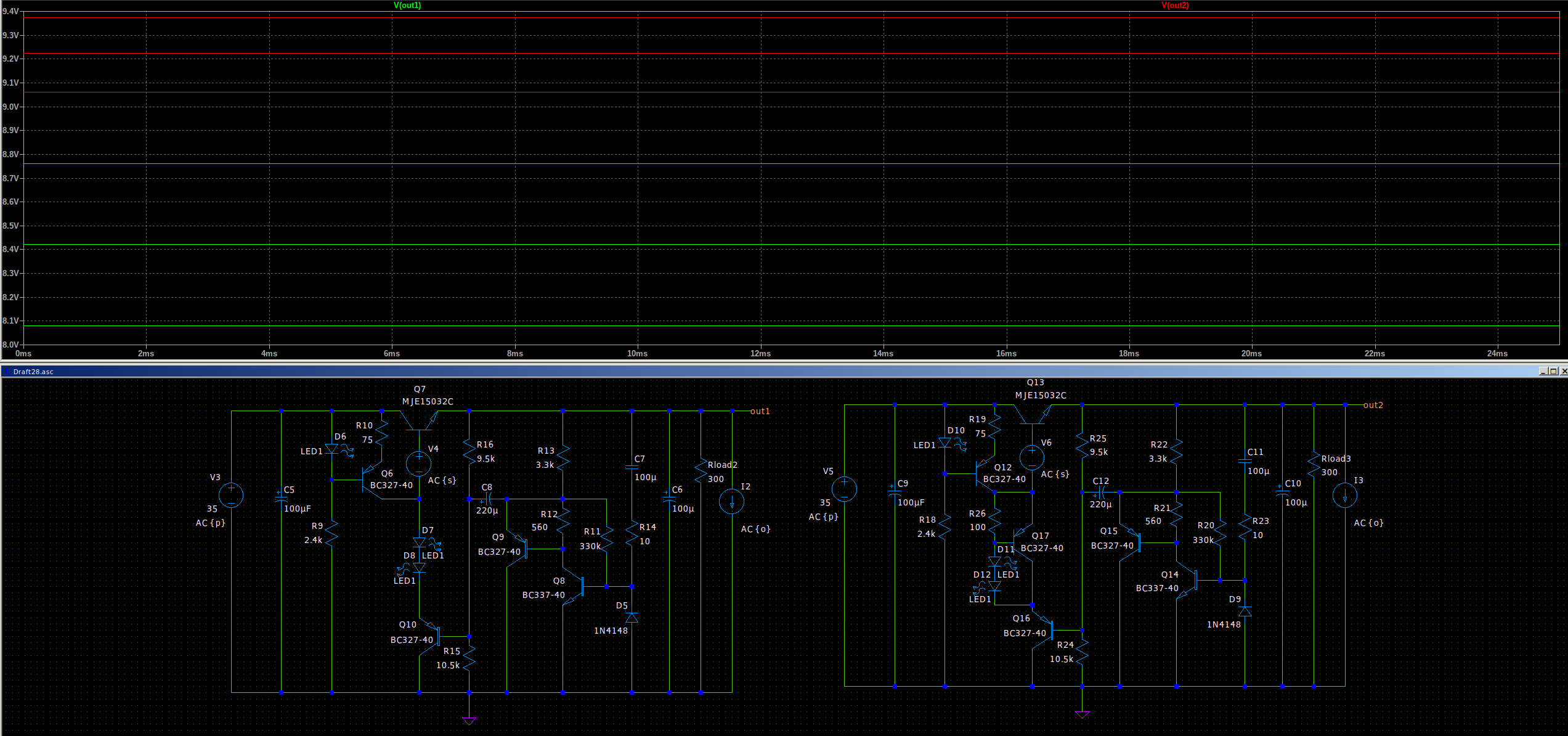Click the D12 label text
The image size is (1568, 736).
982,574
